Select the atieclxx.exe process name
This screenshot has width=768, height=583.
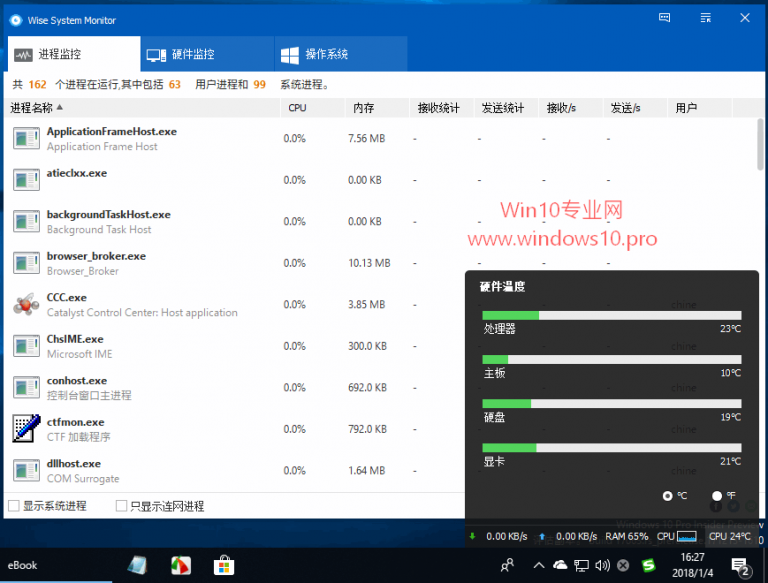tap(76, 173)
